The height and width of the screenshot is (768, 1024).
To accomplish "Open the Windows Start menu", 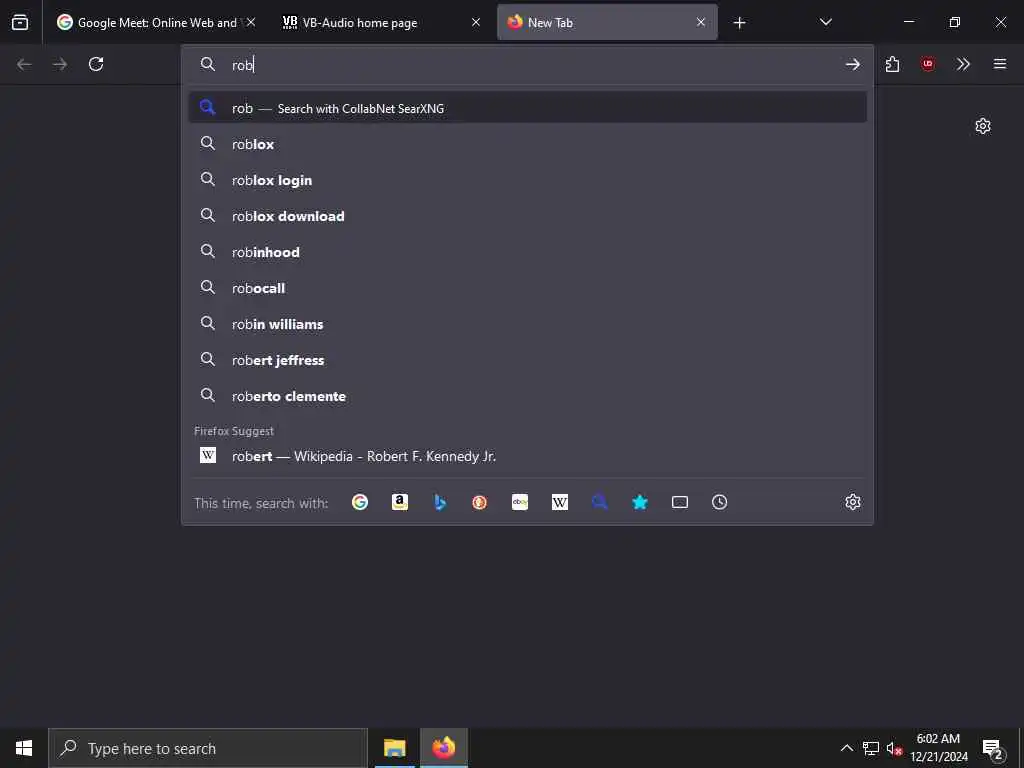I will click(24, 748).
